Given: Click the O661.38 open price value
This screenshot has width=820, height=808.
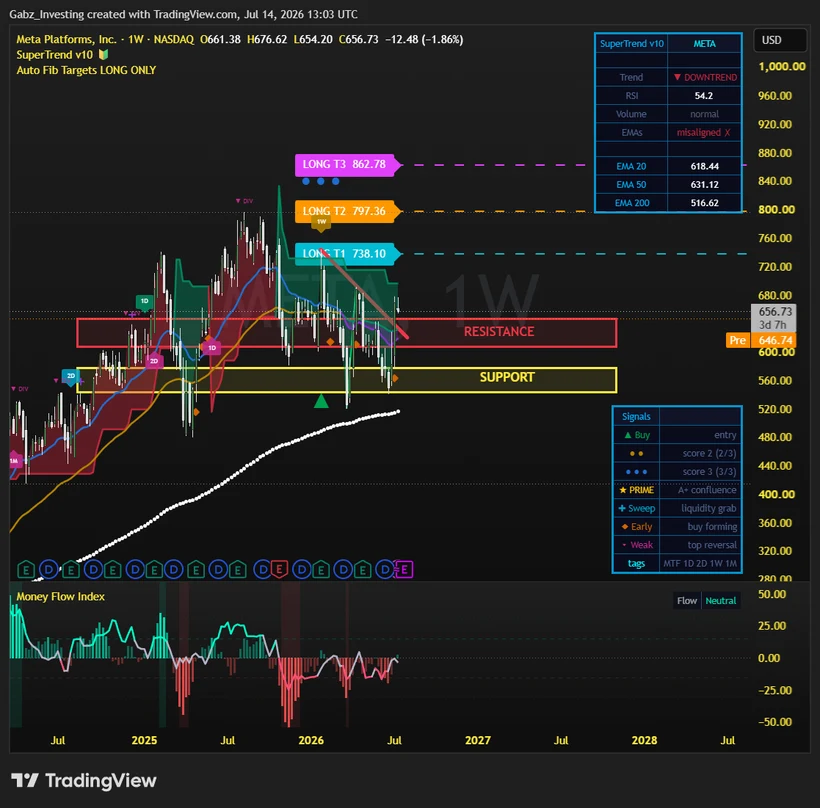Looking at the screenshot, I should (x=220, y=39).
